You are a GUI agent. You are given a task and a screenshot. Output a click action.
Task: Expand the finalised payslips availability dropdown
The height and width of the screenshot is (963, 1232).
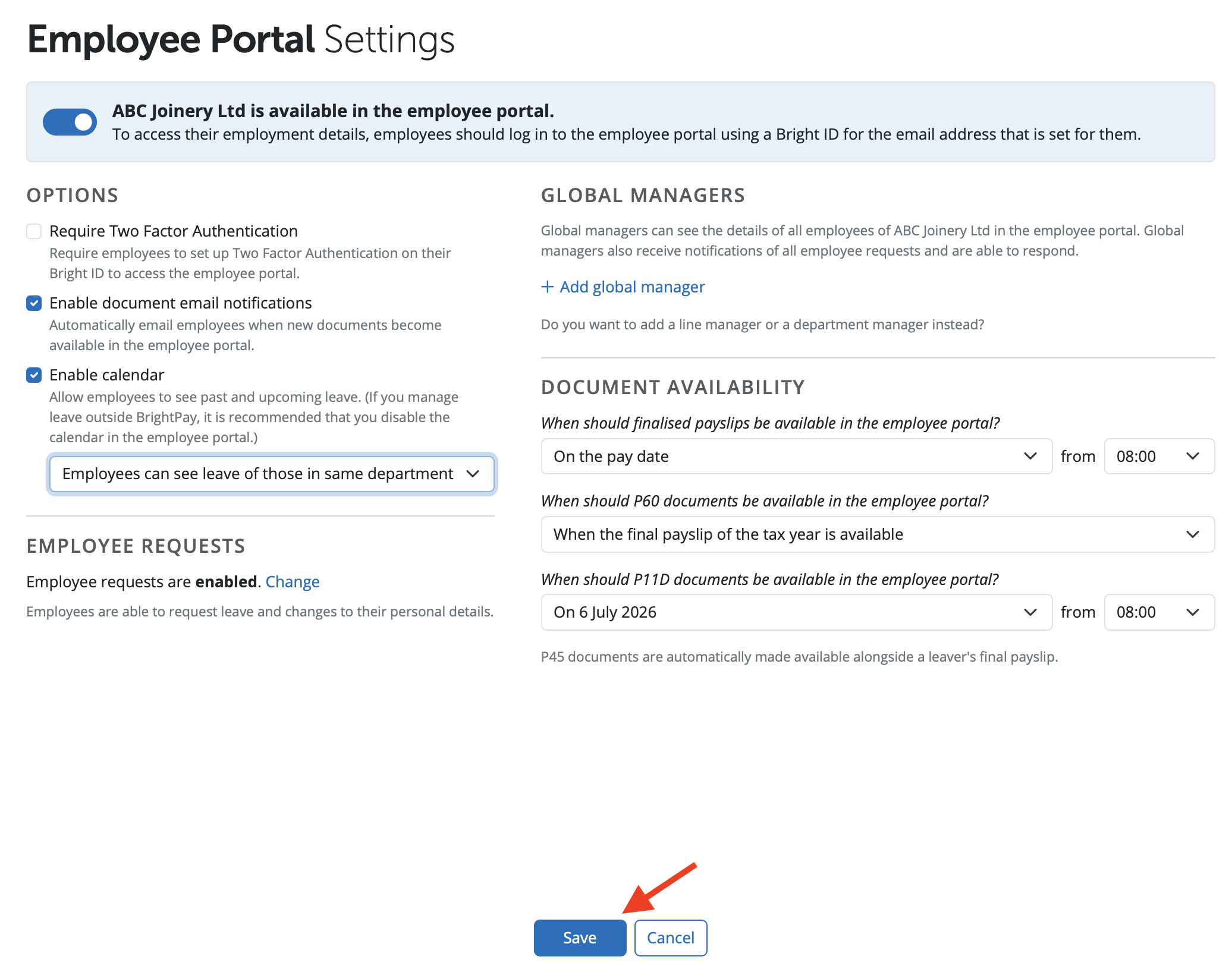coord(796,457)
